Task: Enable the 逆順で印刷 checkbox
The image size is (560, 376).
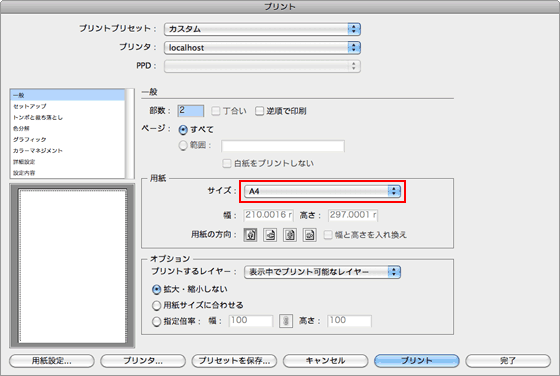Action: [259, 111]
